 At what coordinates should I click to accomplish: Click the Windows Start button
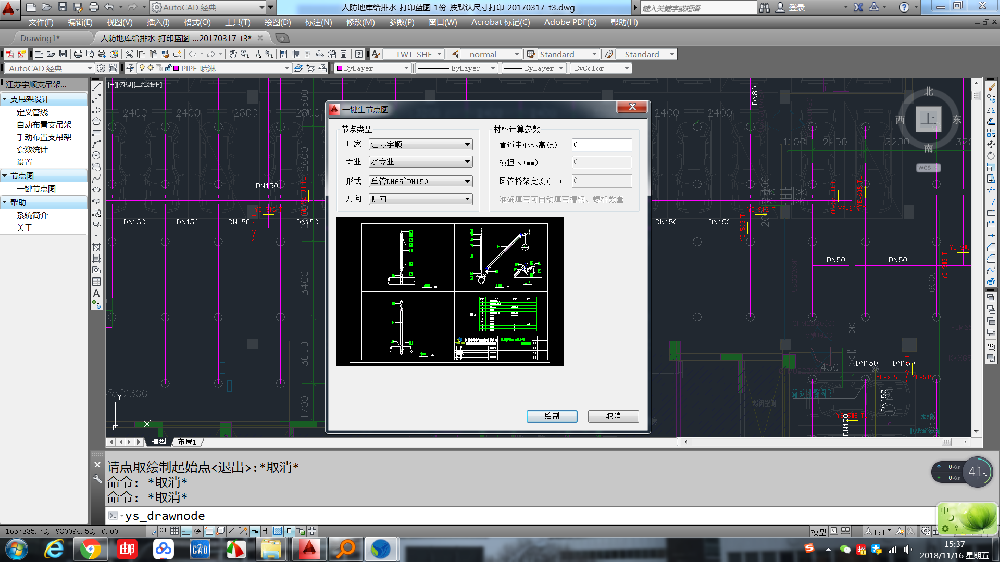17,548
